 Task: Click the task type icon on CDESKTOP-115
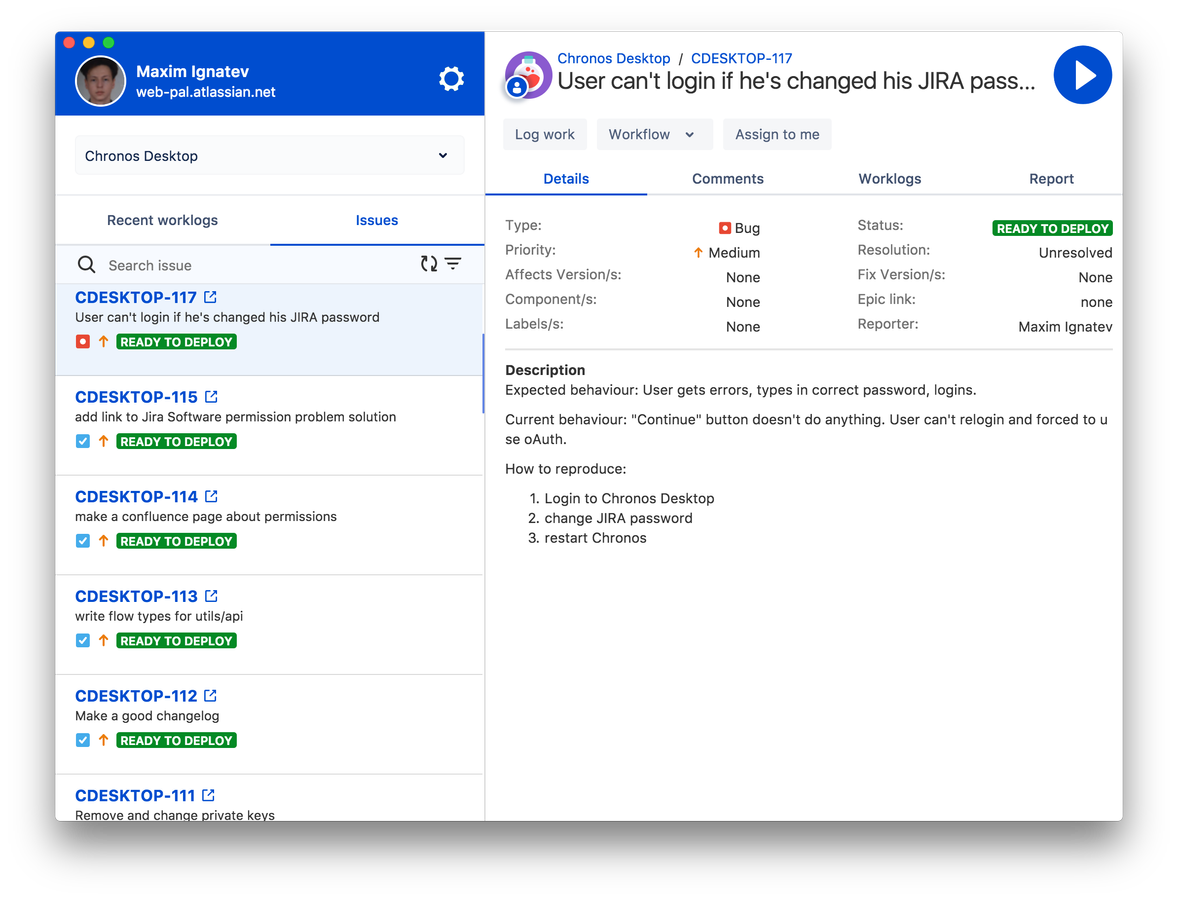coord(83,441)
